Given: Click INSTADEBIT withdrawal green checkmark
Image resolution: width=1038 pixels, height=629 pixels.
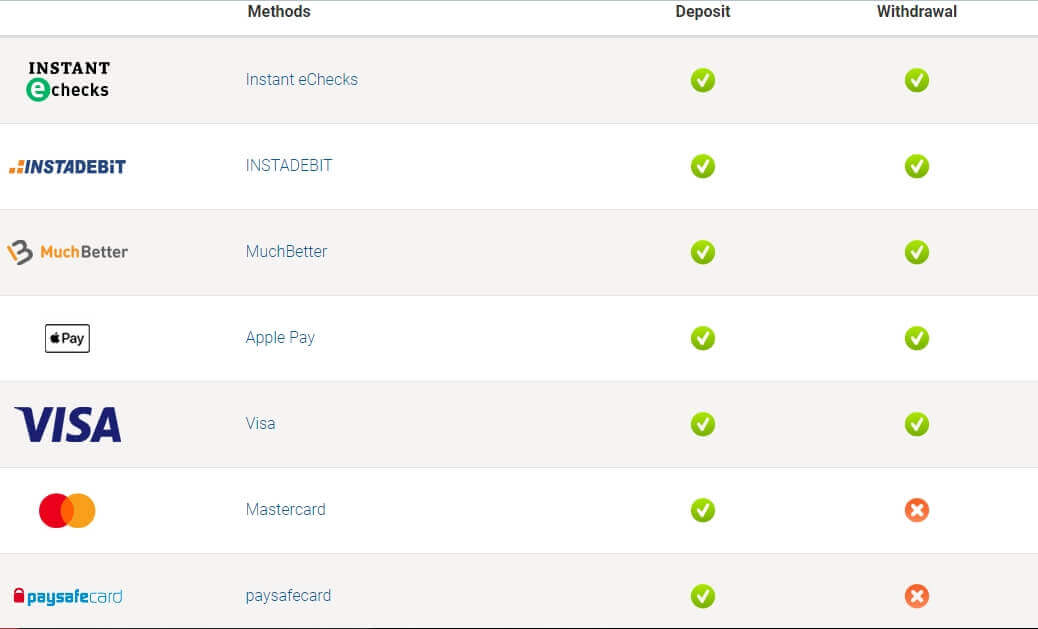Looking at the screenshot, I should [916, 166].
